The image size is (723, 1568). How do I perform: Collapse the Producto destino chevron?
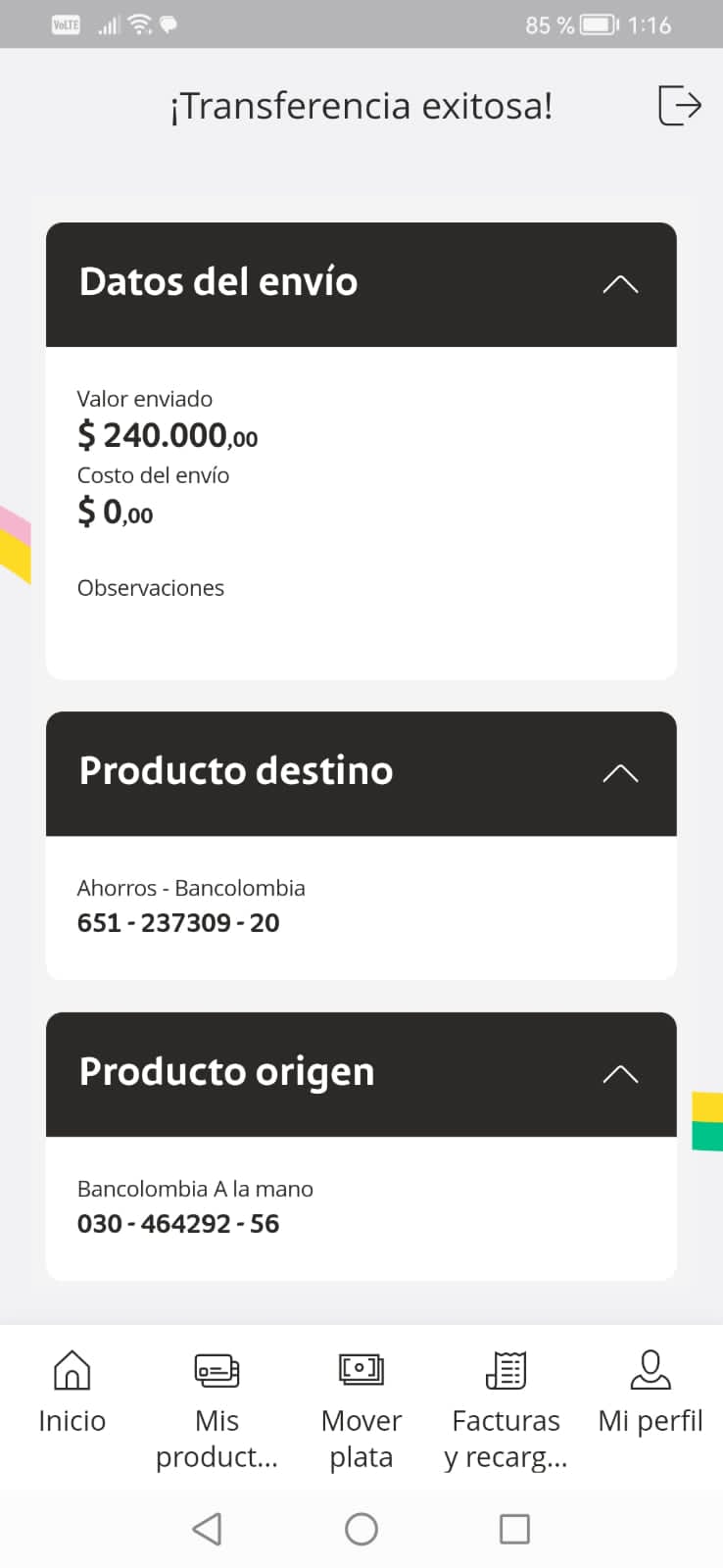click(620, 773)
